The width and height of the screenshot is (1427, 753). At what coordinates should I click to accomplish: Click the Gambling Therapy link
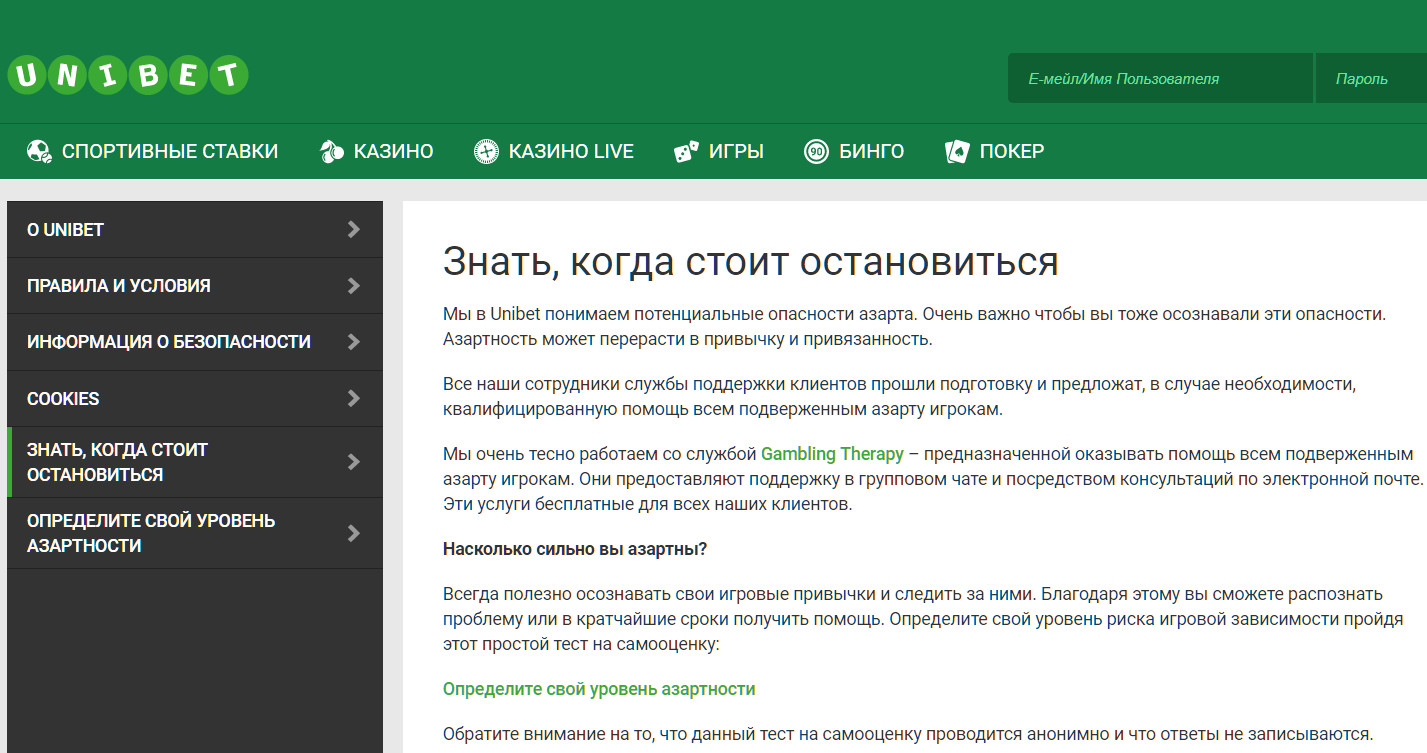click(x=830, y=452)
